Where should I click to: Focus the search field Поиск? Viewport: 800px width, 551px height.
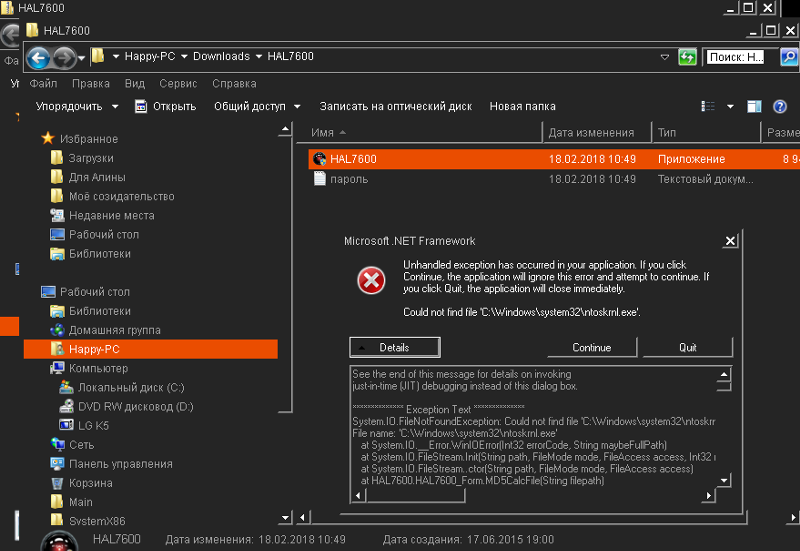pos(737,57)
